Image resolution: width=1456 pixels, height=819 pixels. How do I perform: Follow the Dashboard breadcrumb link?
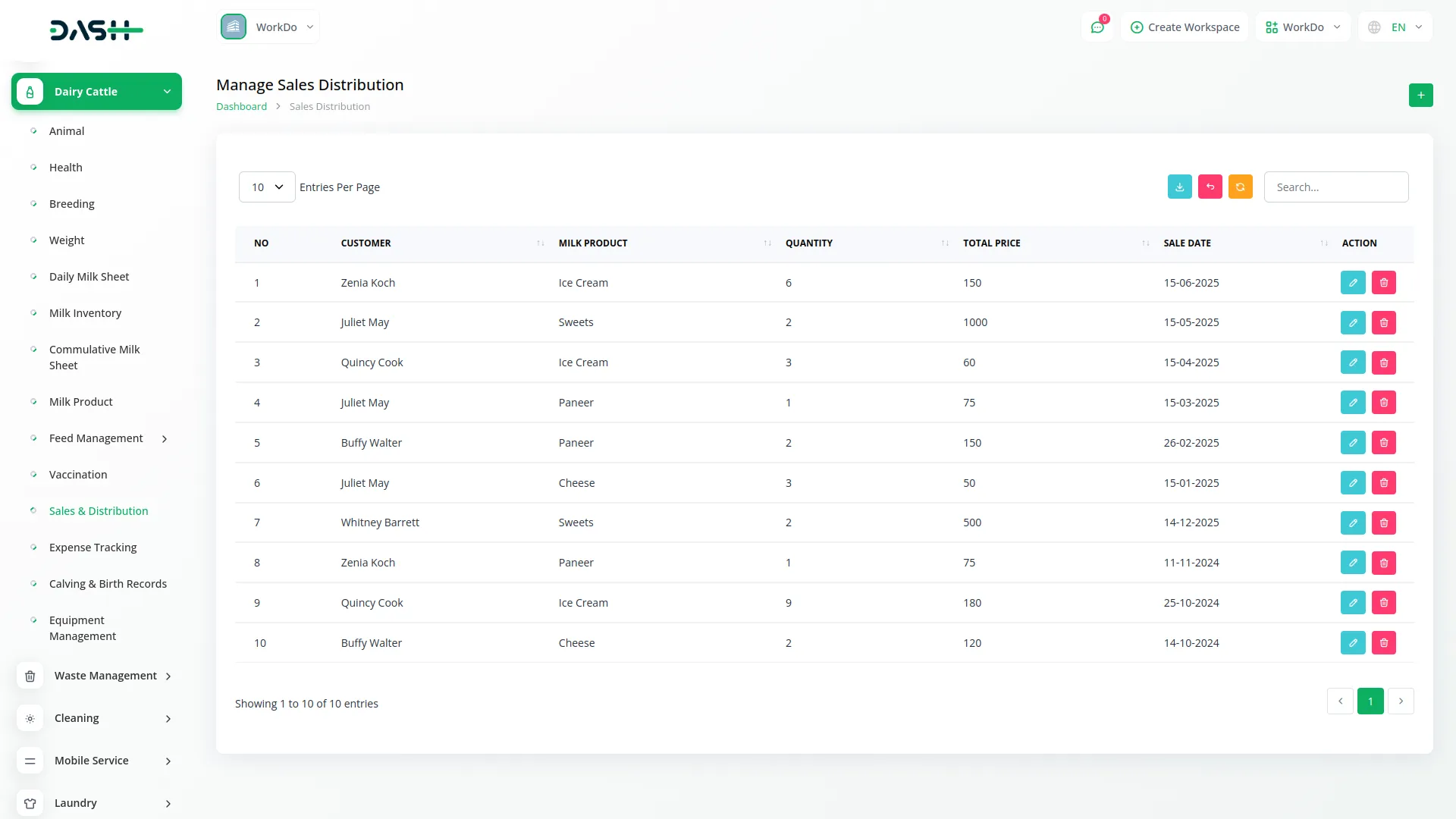coord(241,107)
